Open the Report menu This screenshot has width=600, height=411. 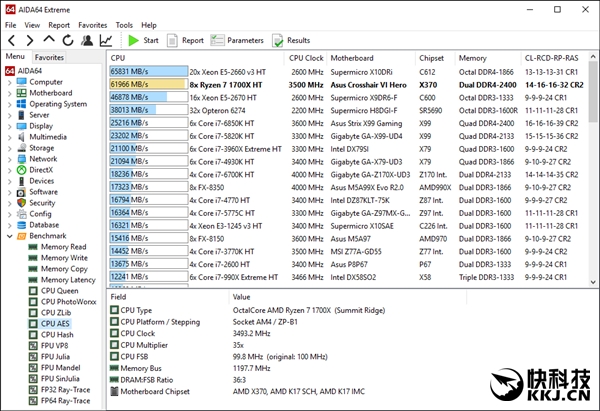(59, 25)
